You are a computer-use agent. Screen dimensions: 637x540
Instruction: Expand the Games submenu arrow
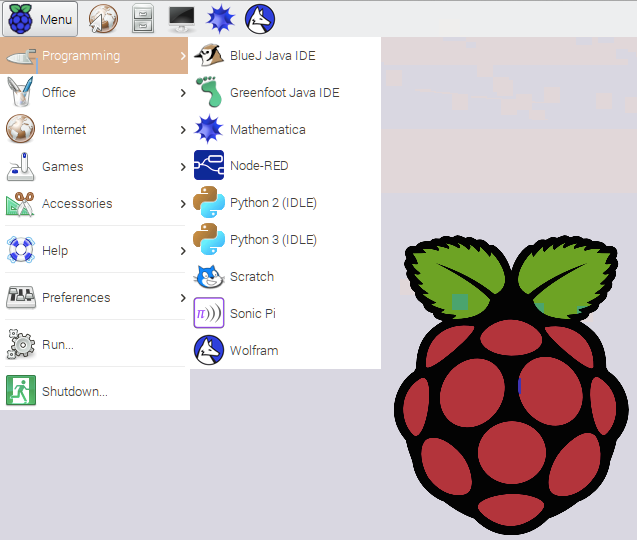coord(183,167)
